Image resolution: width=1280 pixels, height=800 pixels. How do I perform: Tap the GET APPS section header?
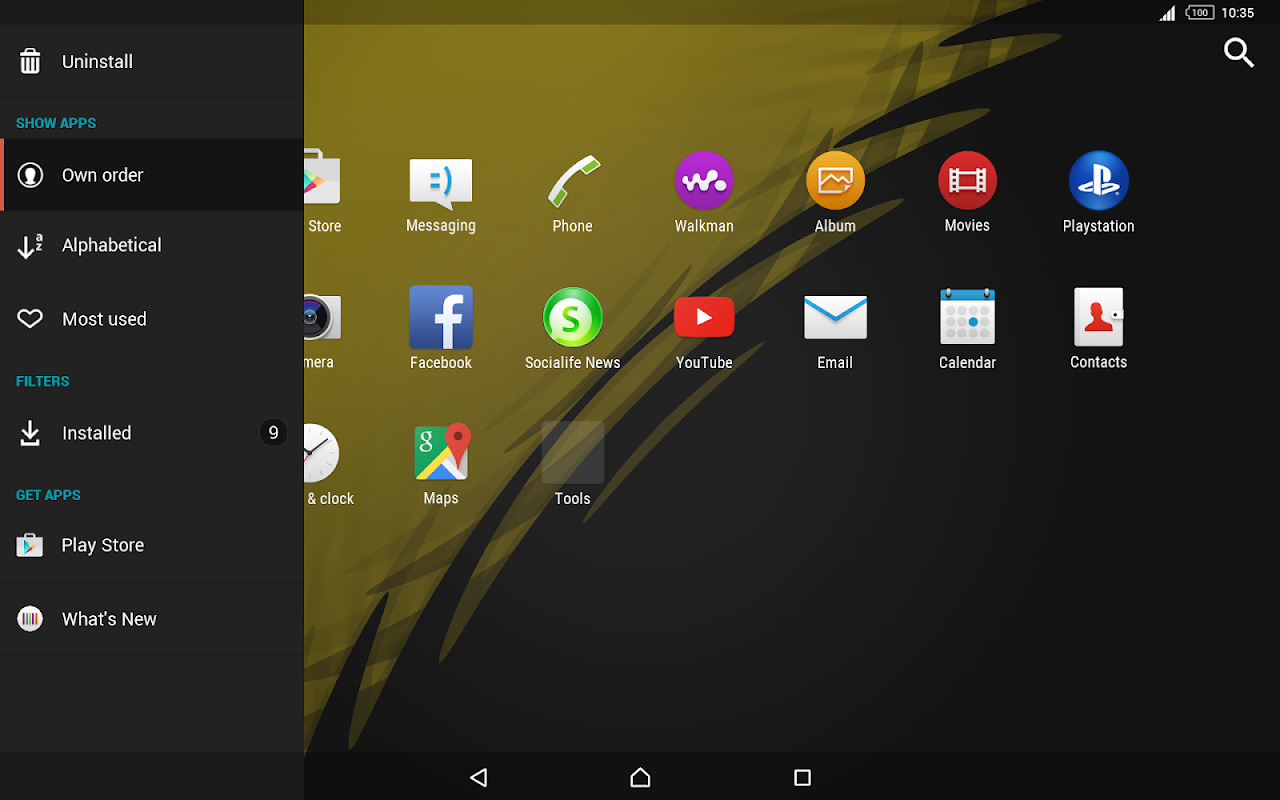point(48,495)
